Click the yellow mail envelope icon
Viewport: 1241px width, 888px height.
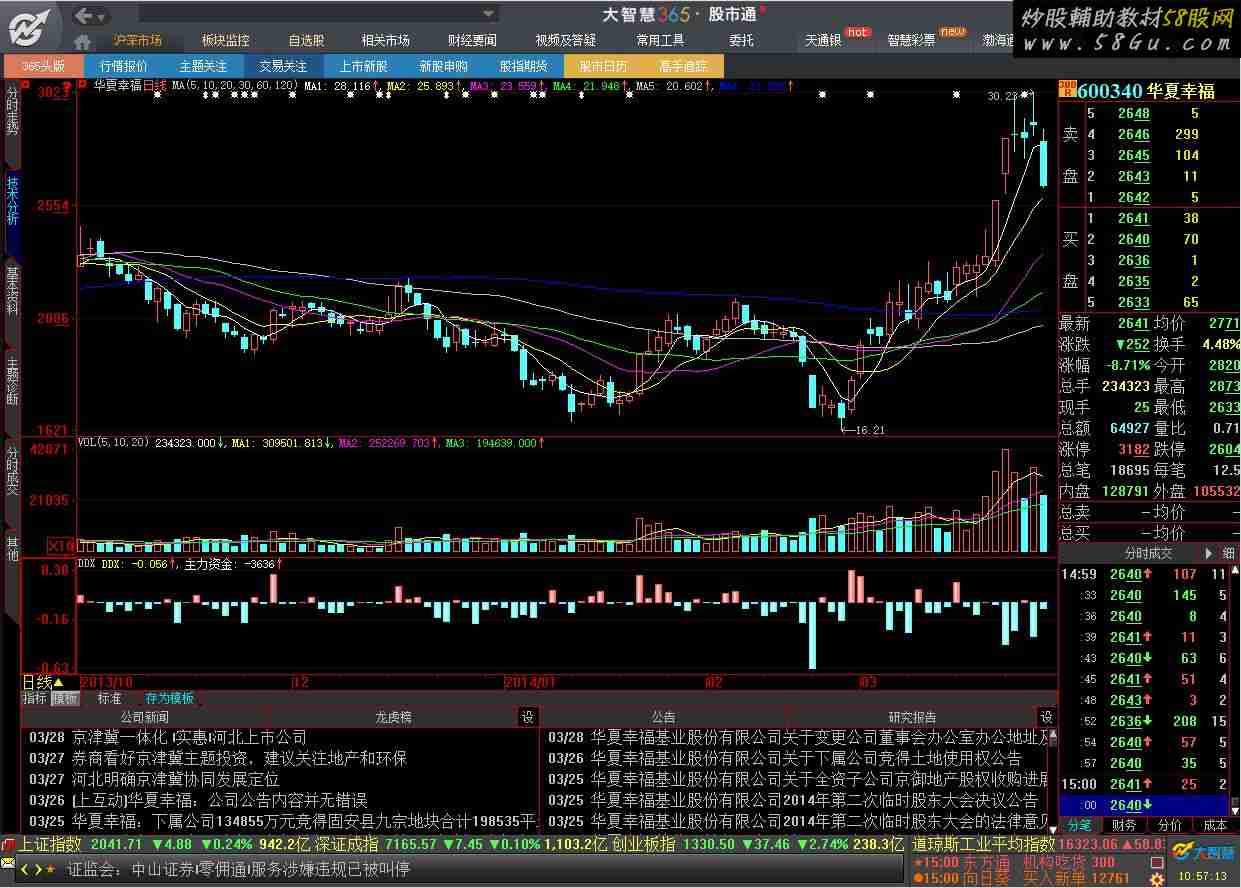[x=8, y=862]
